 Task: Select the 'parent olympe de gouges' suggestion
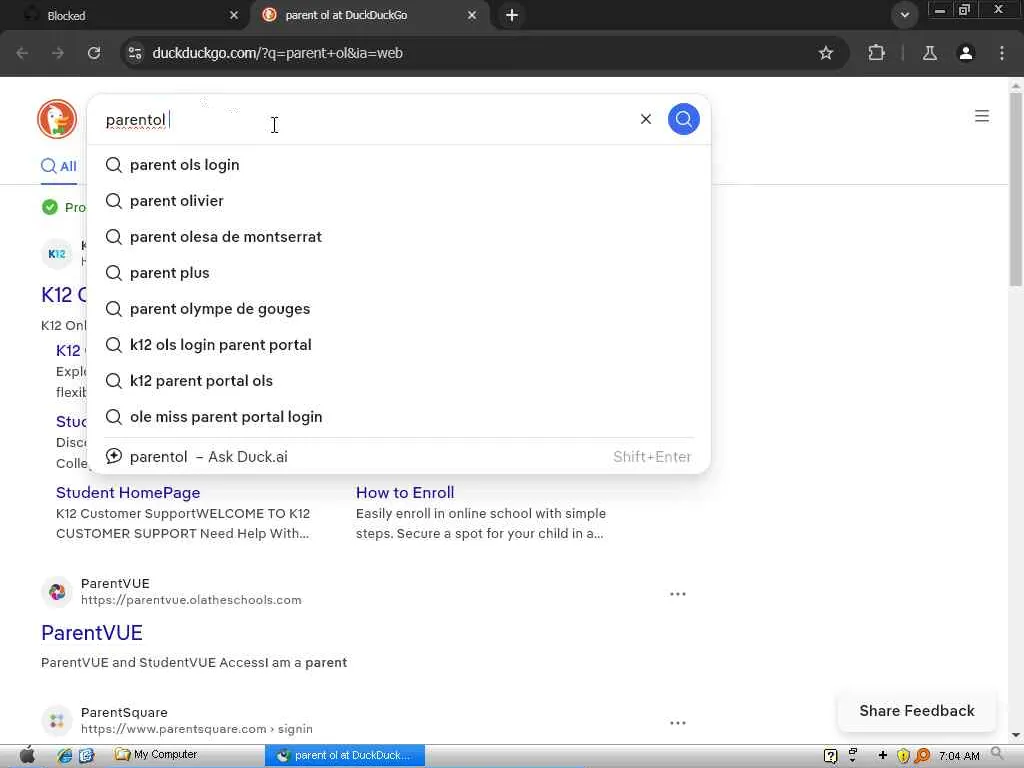[x=398, y=308]
